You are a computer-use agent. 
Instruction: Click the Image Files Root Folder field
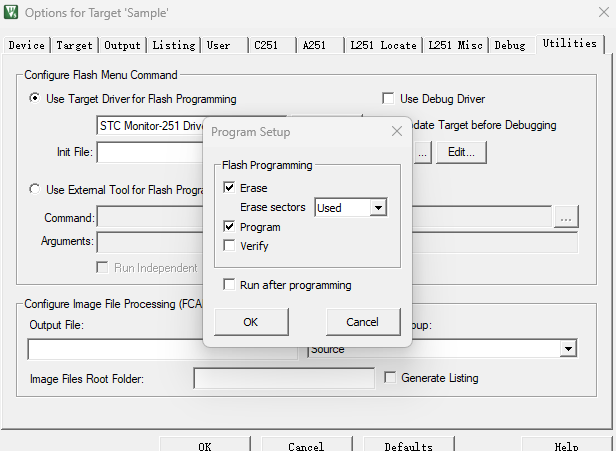point(284,378)
